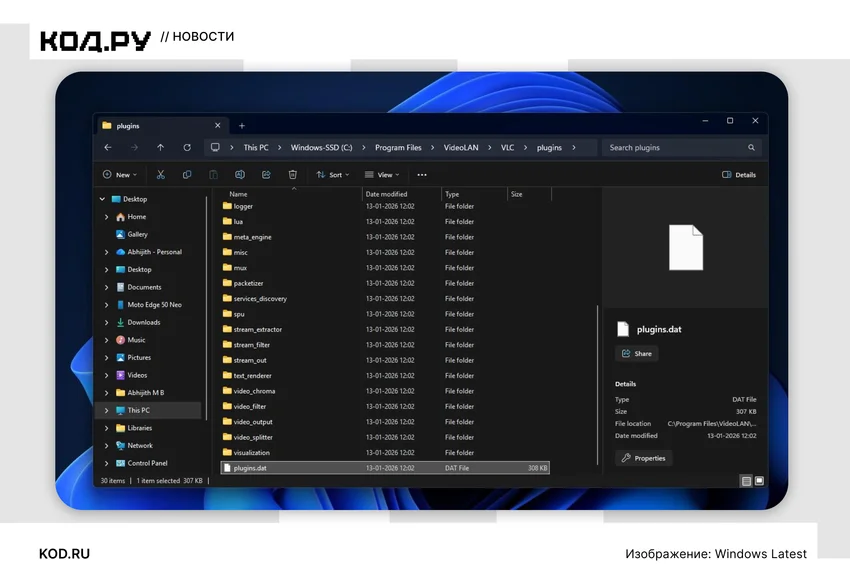Click Program Files breadcrumb
850x582 pixels.
tap(398, 147)
